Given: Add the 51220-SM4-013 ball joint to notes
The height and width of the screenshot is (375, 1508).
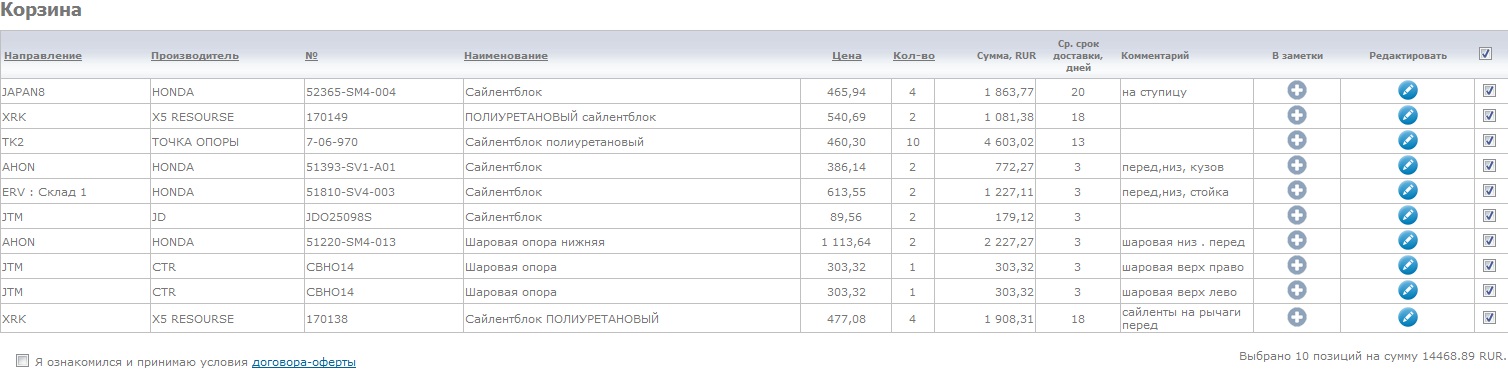Looking at the screenshot, I should click(1297, 241).
